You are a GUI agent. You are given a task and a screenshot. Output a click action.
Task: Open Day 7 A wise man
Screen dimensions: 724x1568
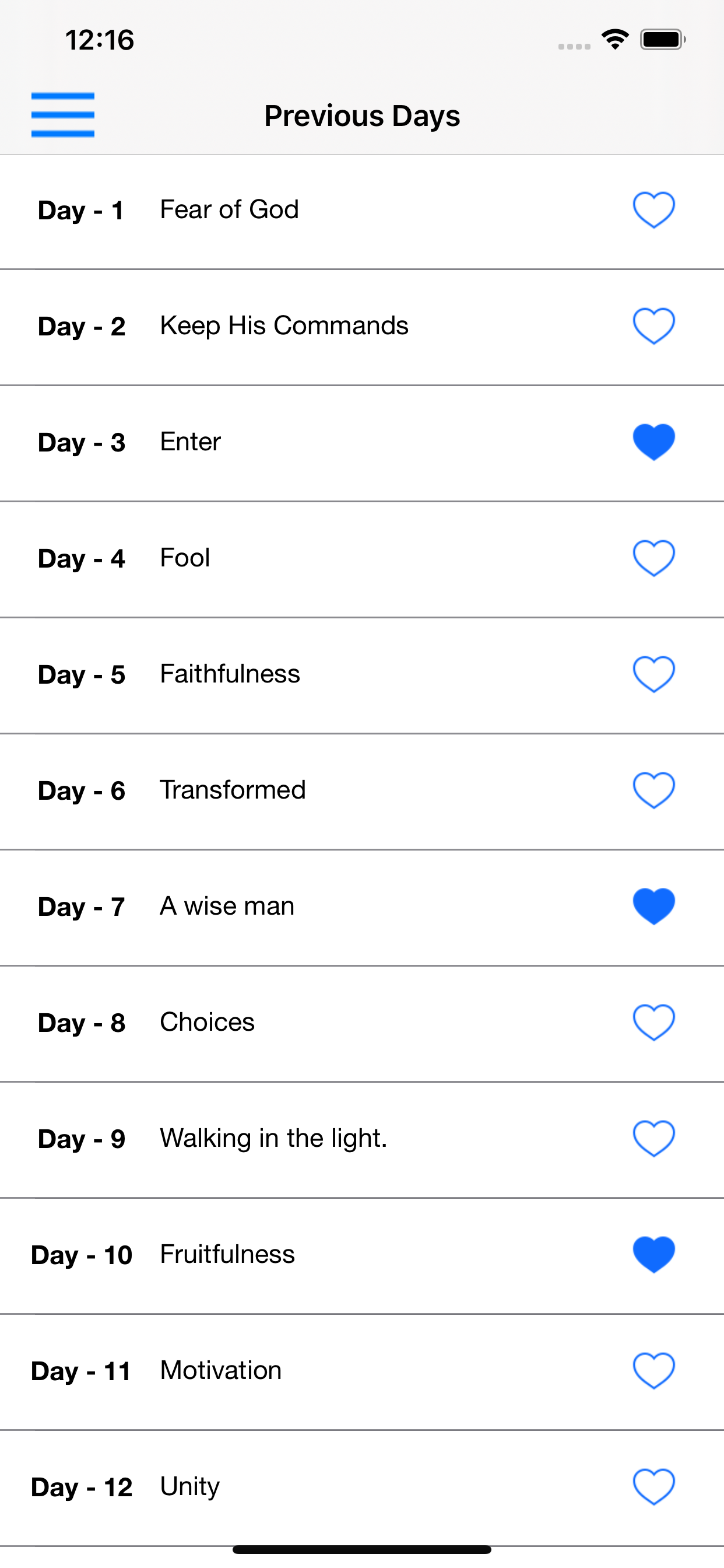click(362, 908)
